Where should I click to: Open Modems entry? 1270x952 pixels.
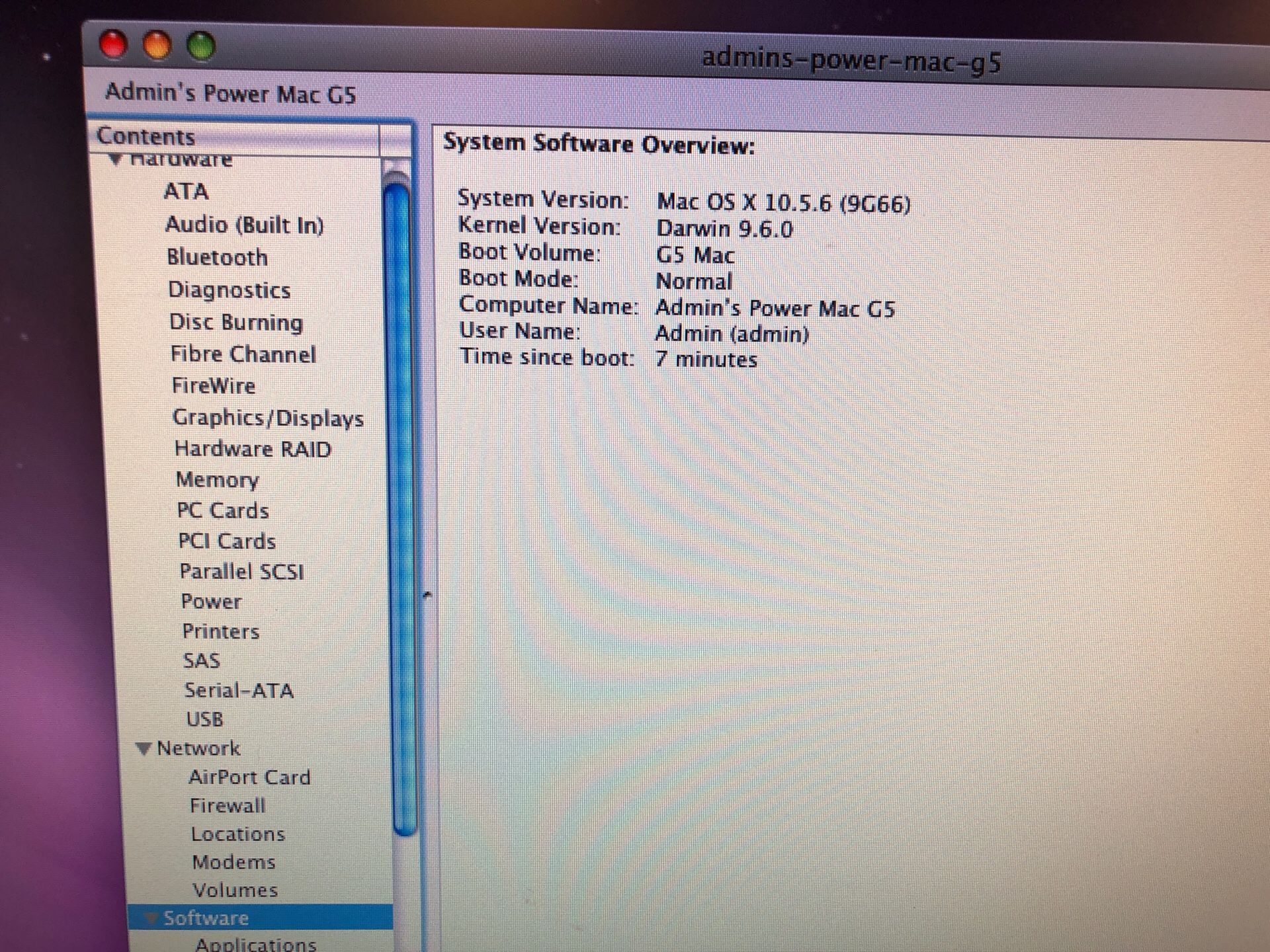(233, 863)
